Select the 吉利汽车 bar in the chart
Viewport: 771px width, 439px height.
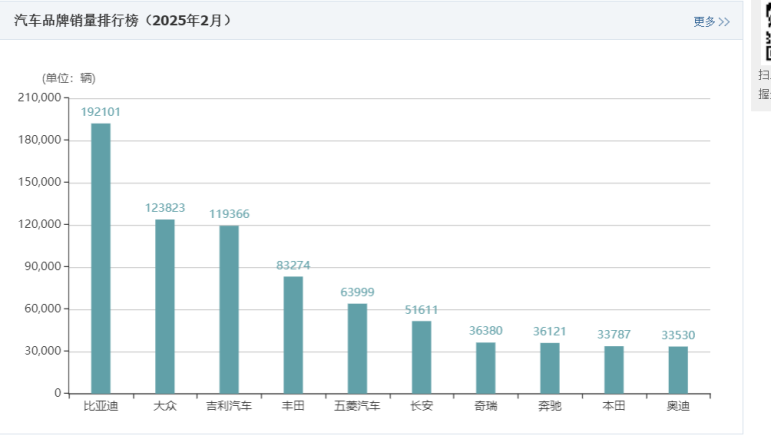229,309
